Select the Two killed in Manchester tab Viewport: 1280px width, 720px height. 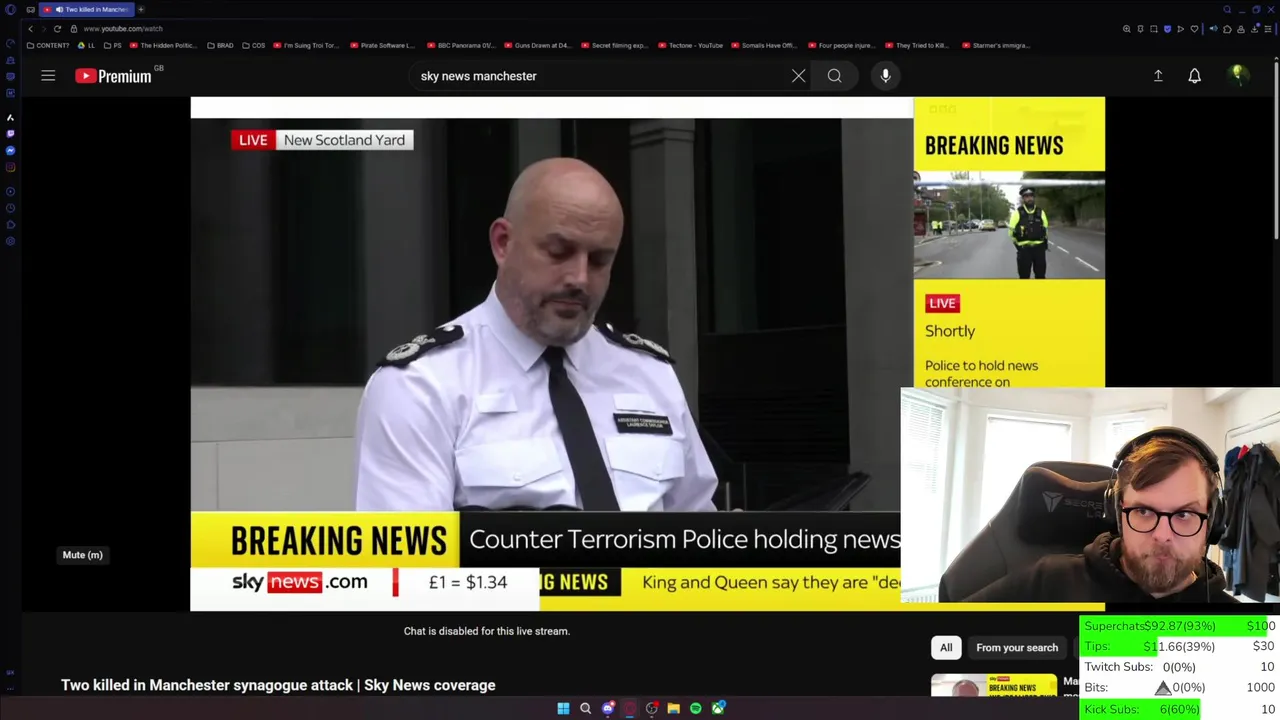[x=88, y=9]
